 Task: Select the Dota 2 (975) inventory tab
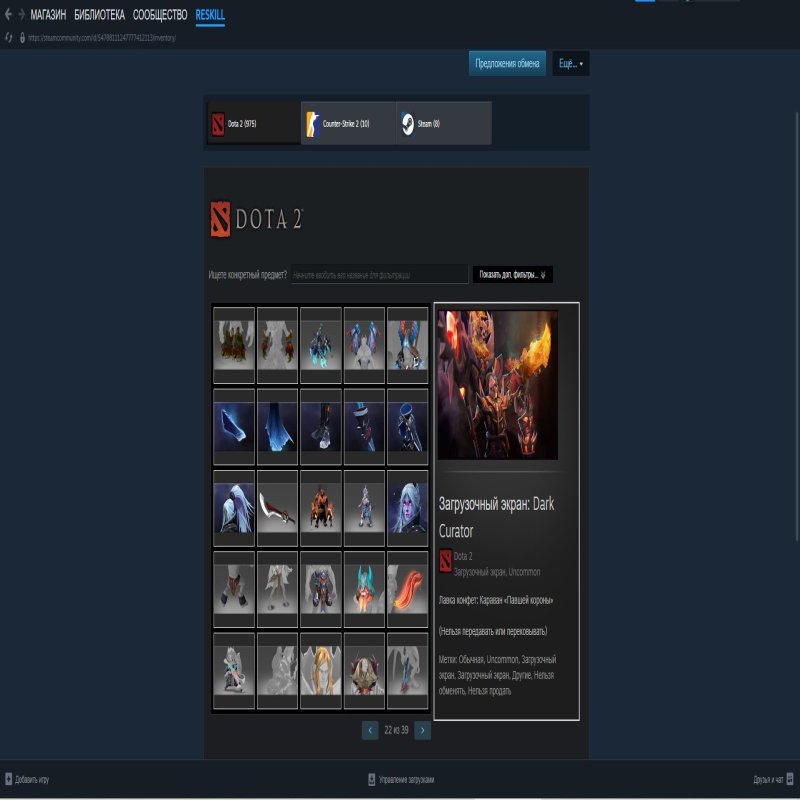pos(252,123)
